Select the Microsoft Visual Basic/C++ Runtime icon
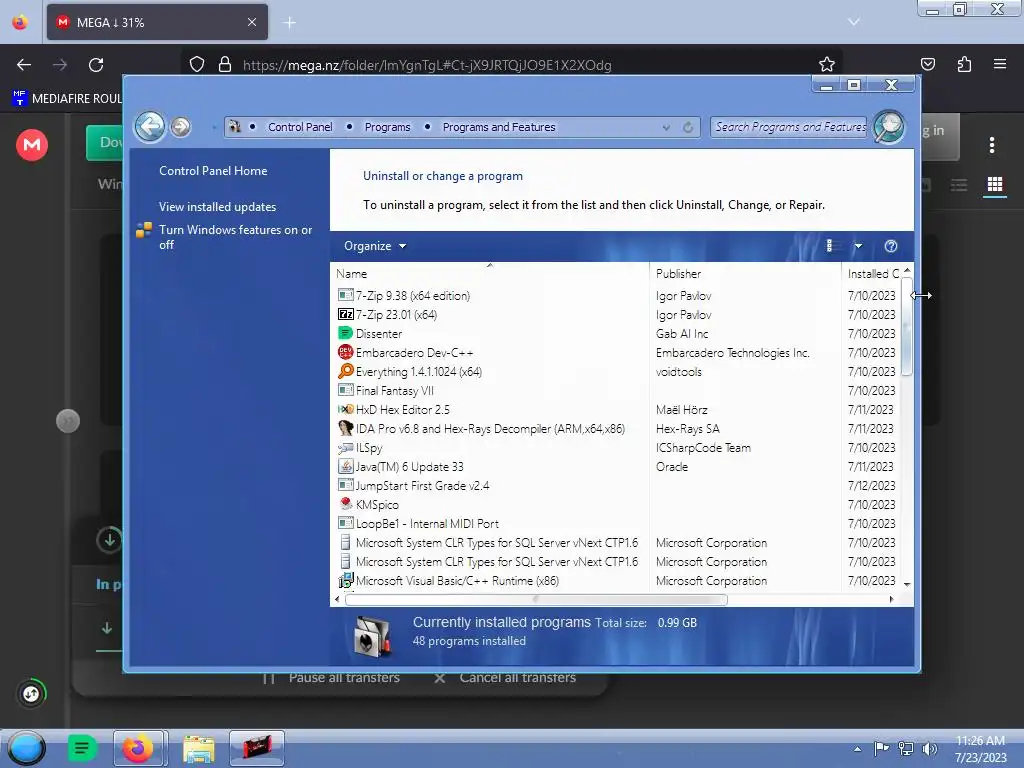Image resolution: width=1024 pixels, height=768 pixels. point(345,580)
